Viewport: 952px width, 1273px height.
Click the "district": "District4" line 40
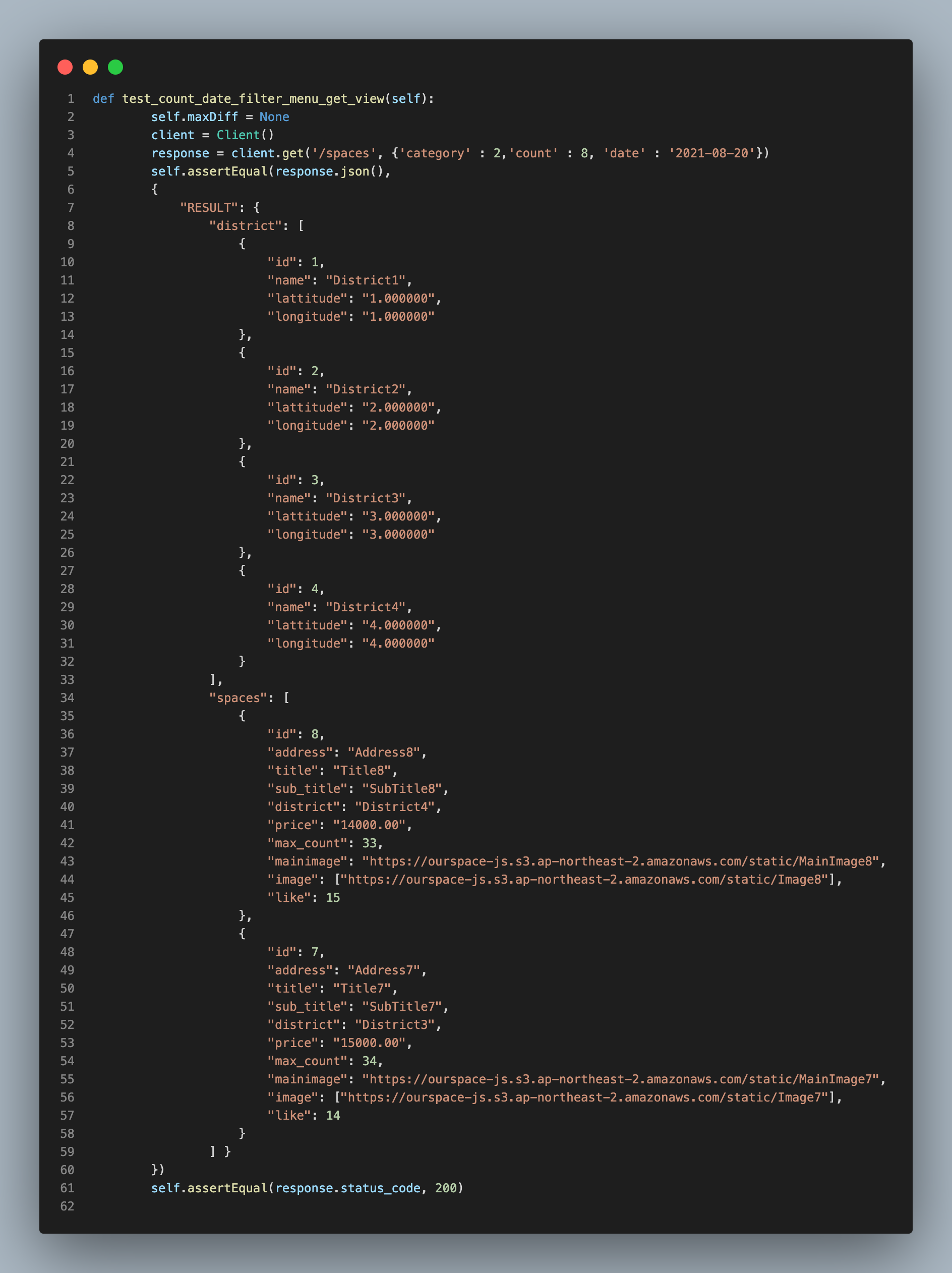pyautogui.click(x=354, y=807)
